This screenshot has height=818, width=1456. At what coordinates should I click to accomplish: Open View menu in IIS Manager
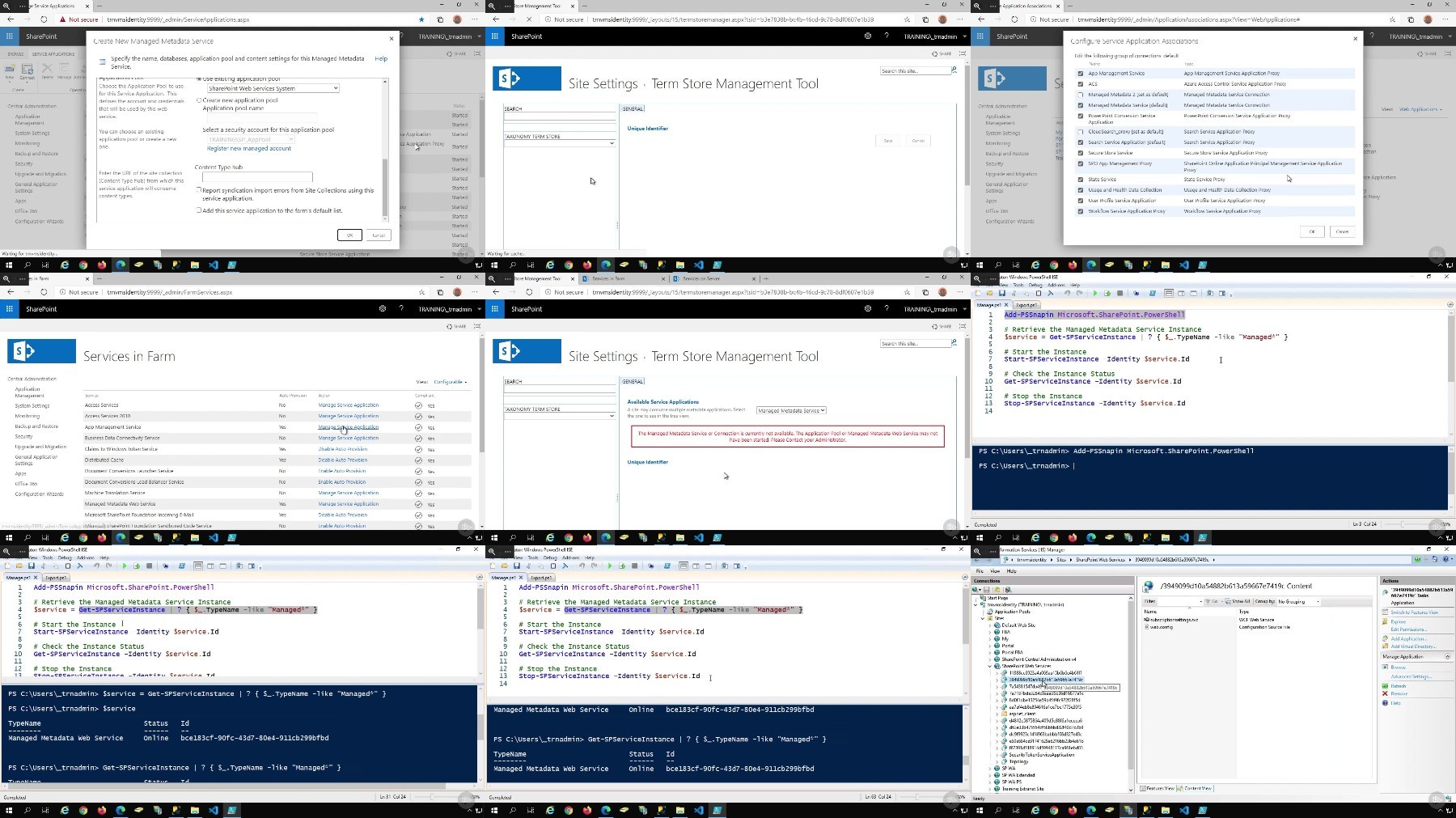995,570
